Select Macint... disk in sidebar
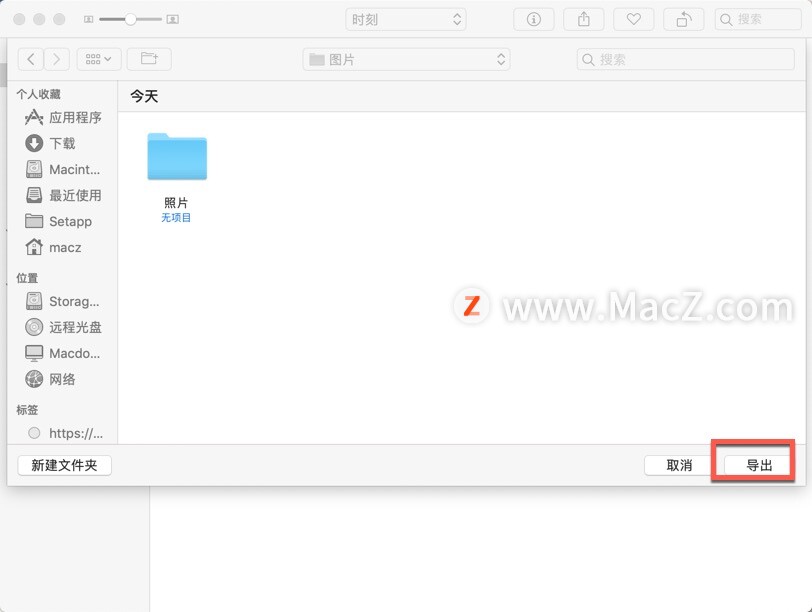 coord(63,169)
